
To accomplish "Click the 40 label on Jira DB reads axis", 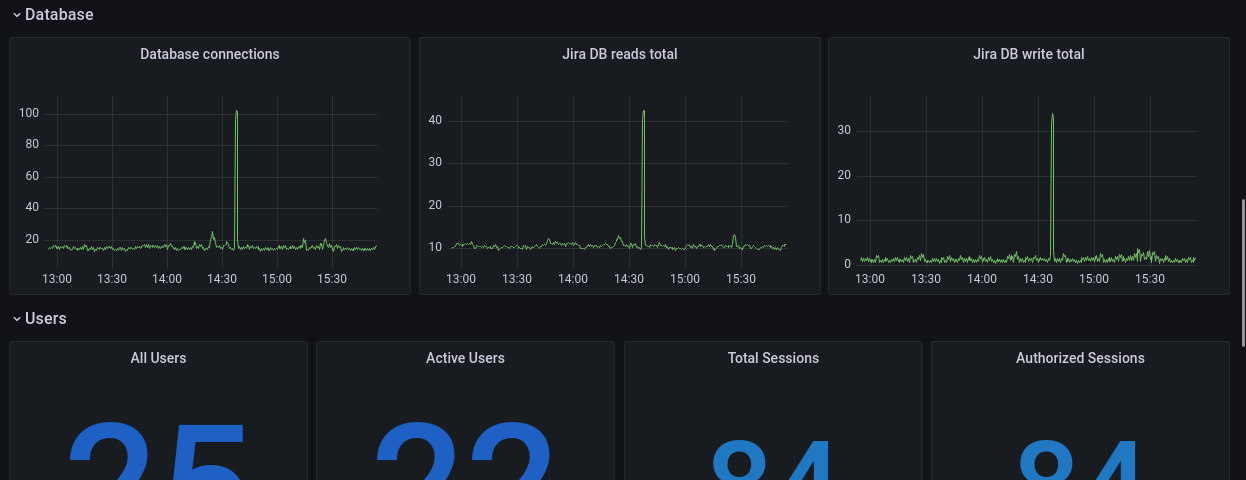I will [435, 120].
